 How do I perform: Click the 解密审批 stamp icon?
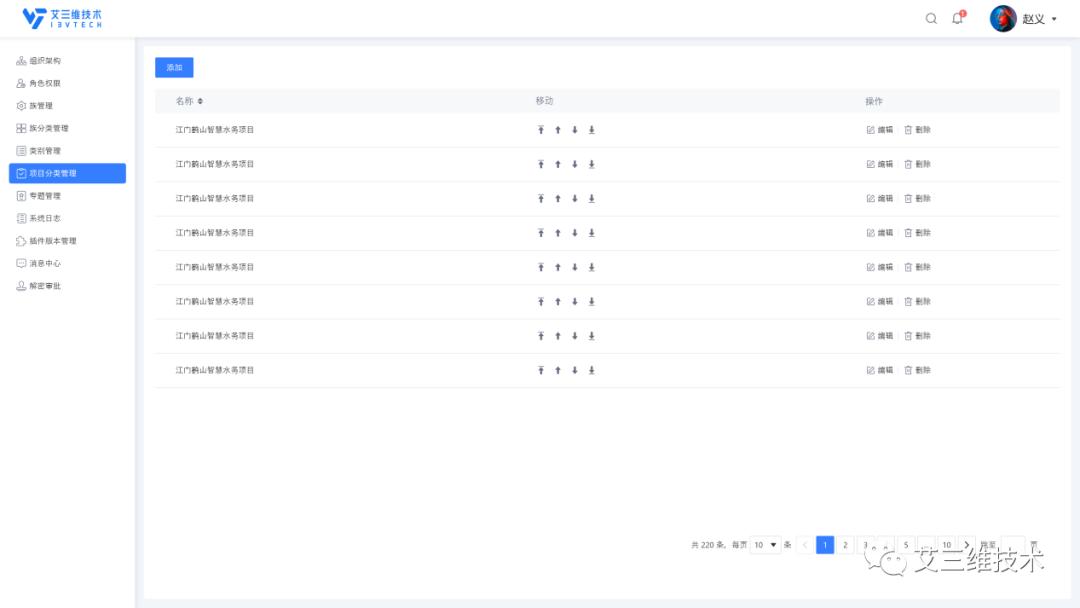click(x=21, y=286)
